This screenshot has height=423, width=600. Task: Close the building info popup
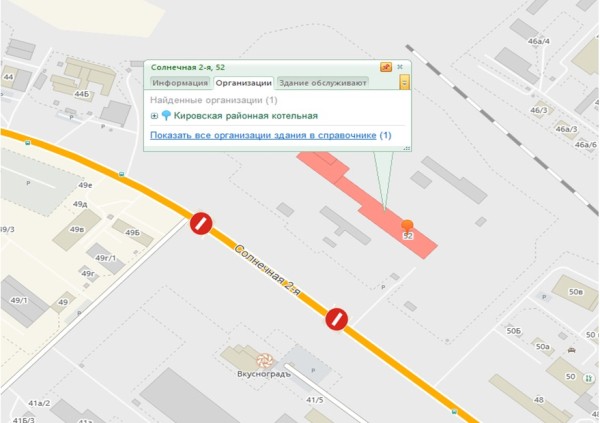[400, 67]
